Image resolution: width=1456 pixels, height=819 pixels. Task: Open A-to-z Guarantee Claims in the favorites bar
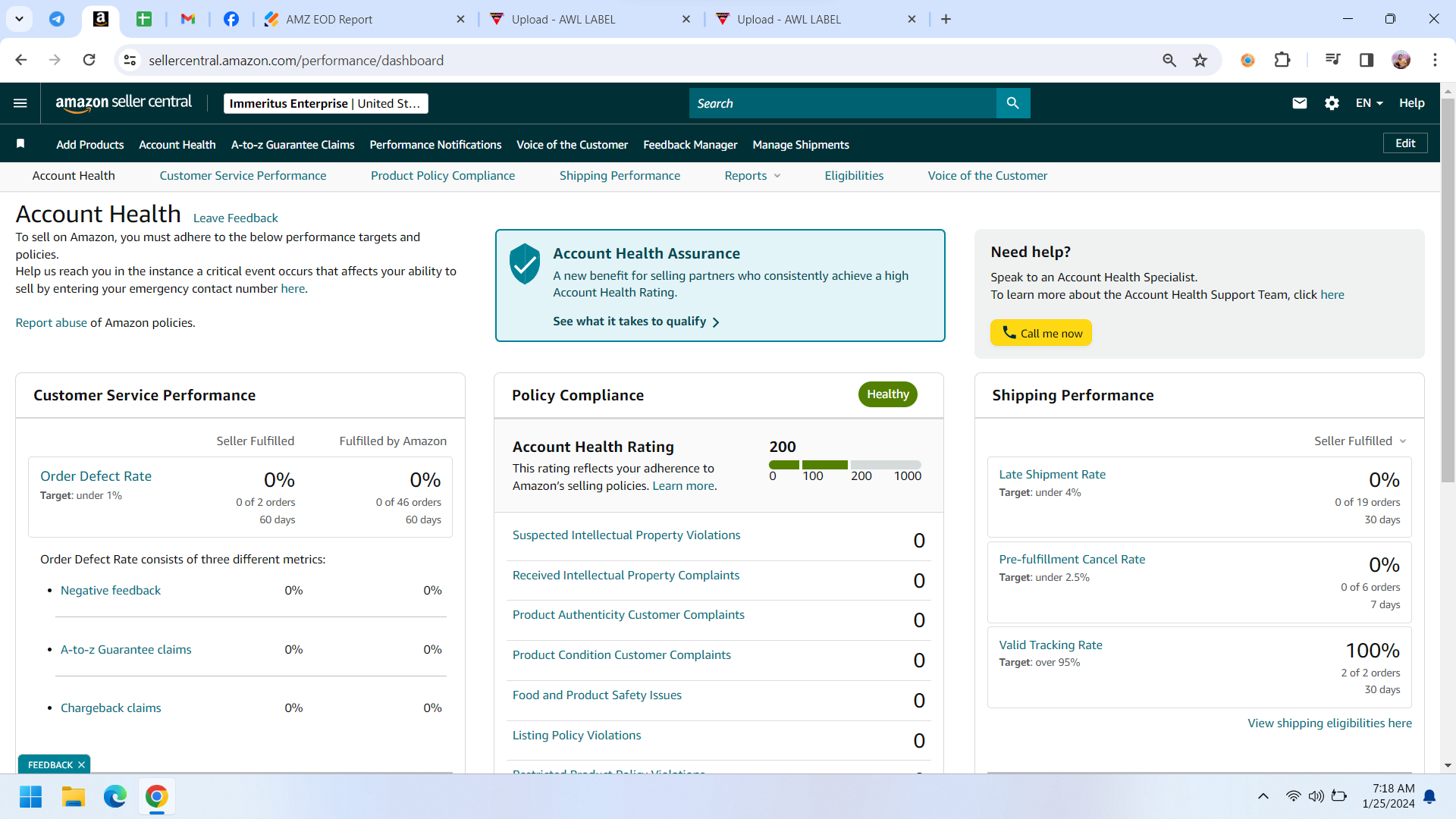click(x=293, y=144)
